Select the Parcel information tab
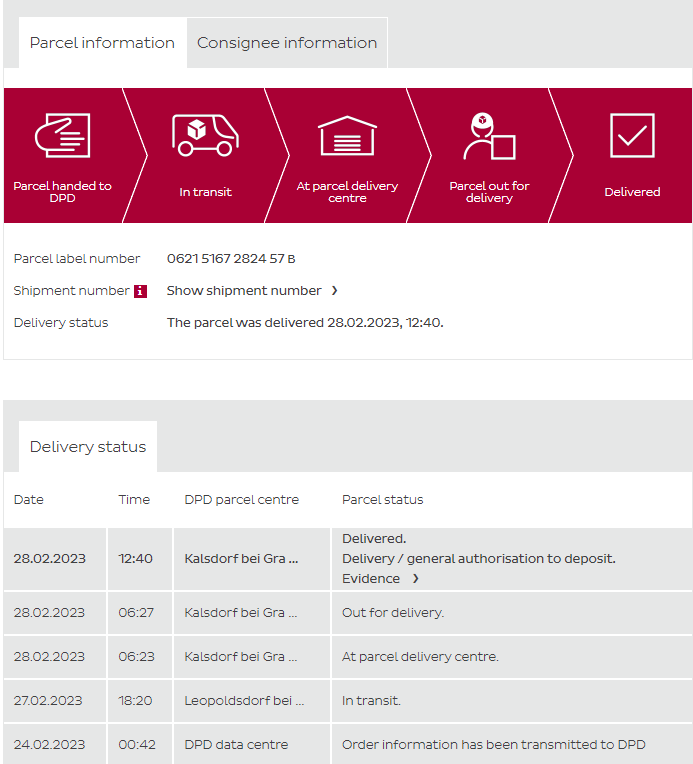 click(x=102, y=43)
